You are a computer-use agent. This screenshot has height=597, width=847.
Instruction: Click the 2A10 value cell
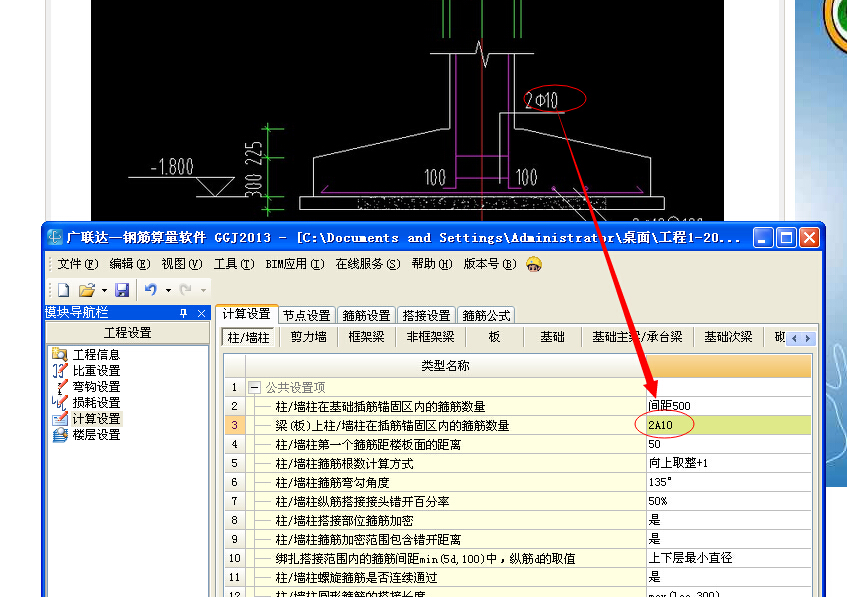click(x=729, y=425)
